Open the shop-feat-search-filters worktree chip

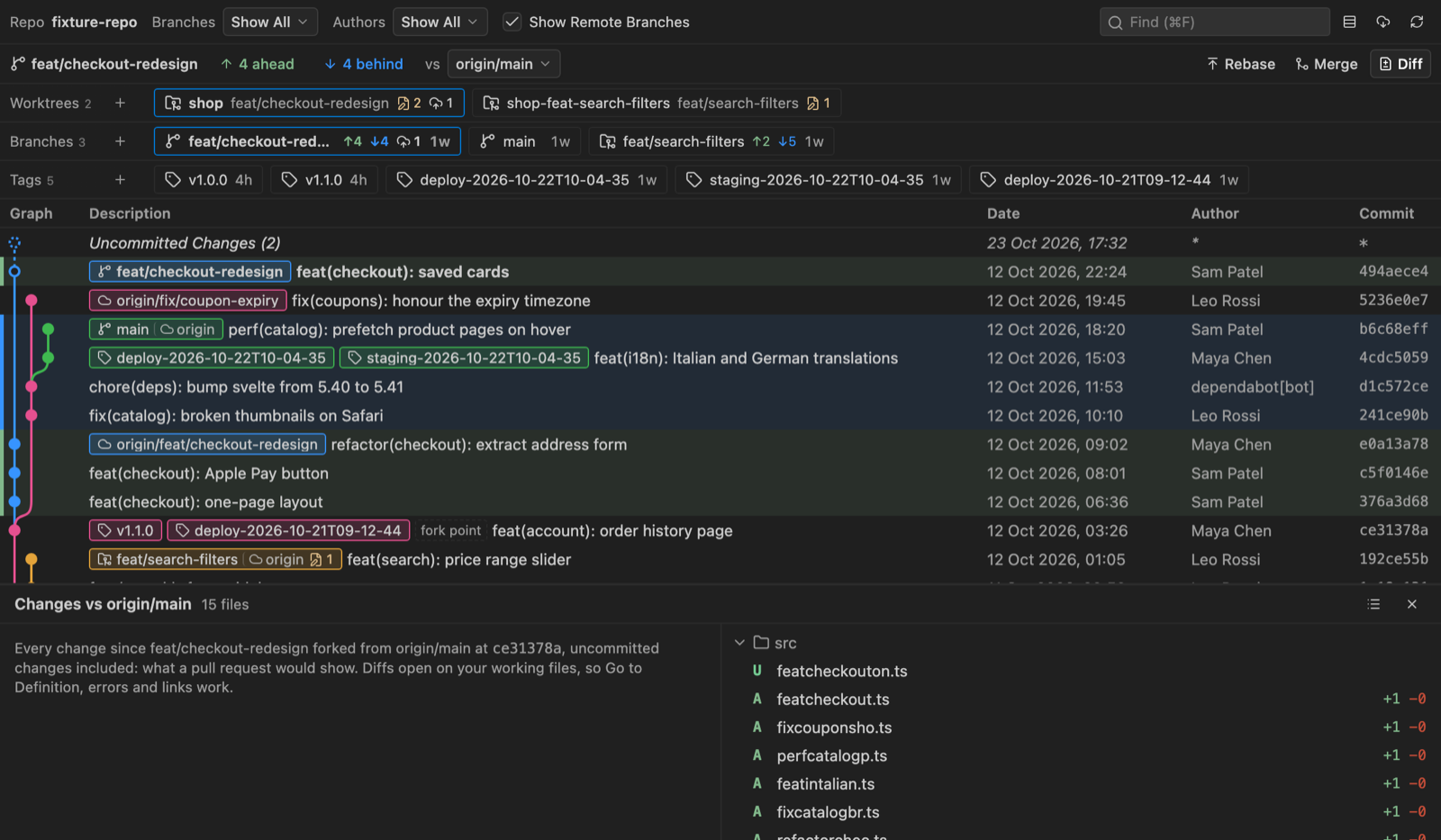pos(657,103)
